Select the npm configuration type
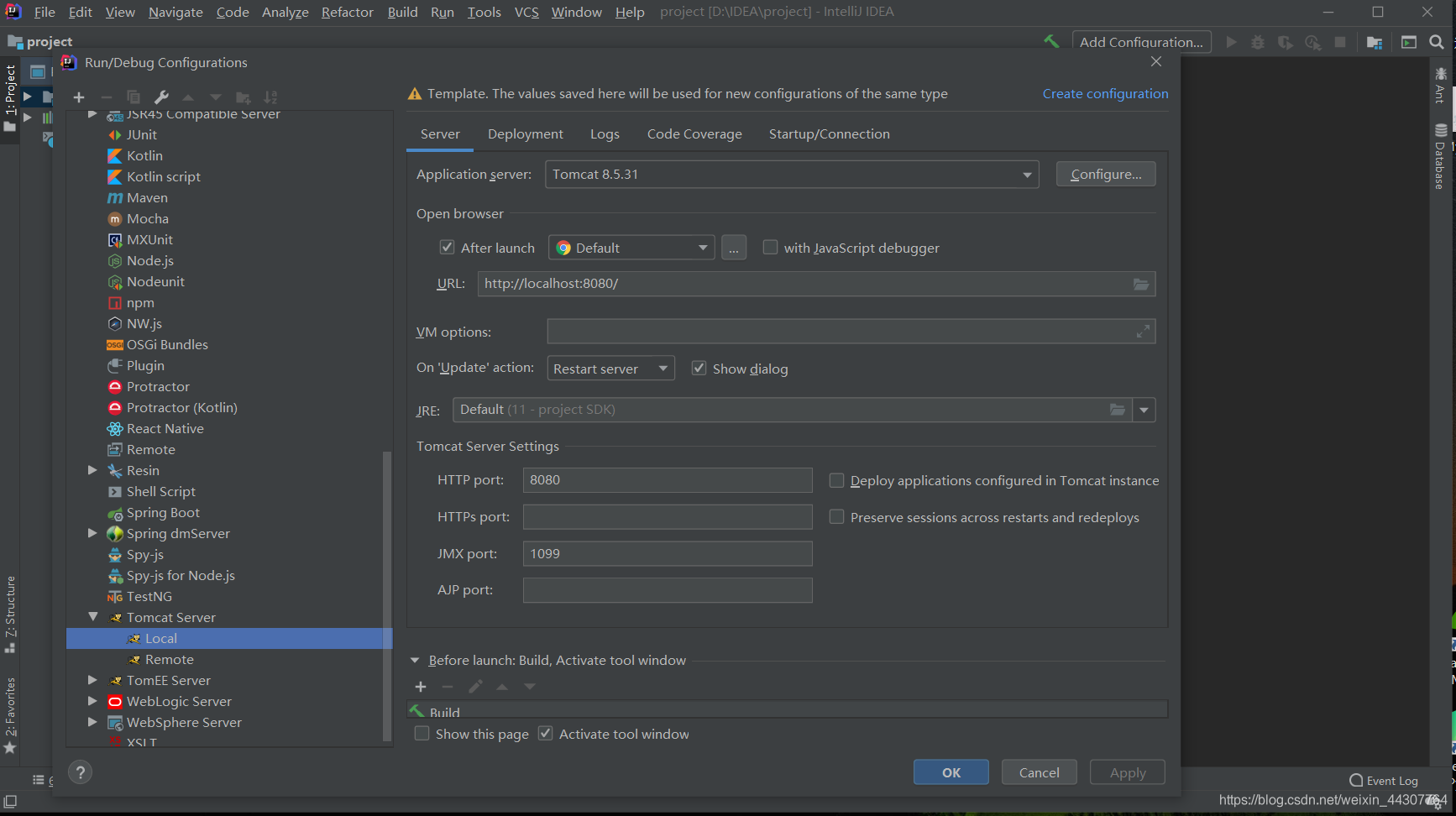 tap(140, 303)
